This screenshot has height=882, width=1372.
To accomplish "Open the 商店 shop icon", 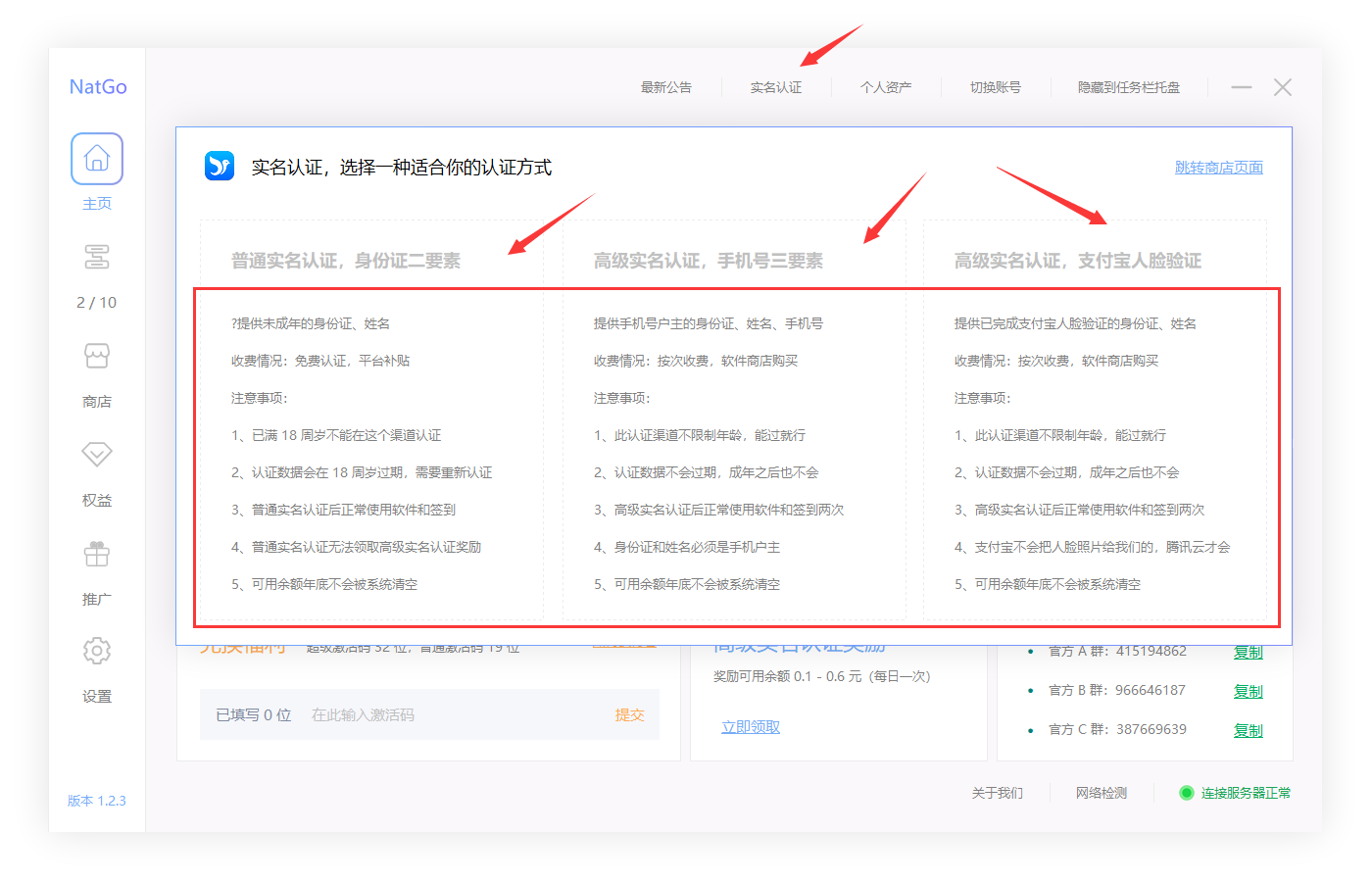I will pyautogui.click(x=97, y=356).
